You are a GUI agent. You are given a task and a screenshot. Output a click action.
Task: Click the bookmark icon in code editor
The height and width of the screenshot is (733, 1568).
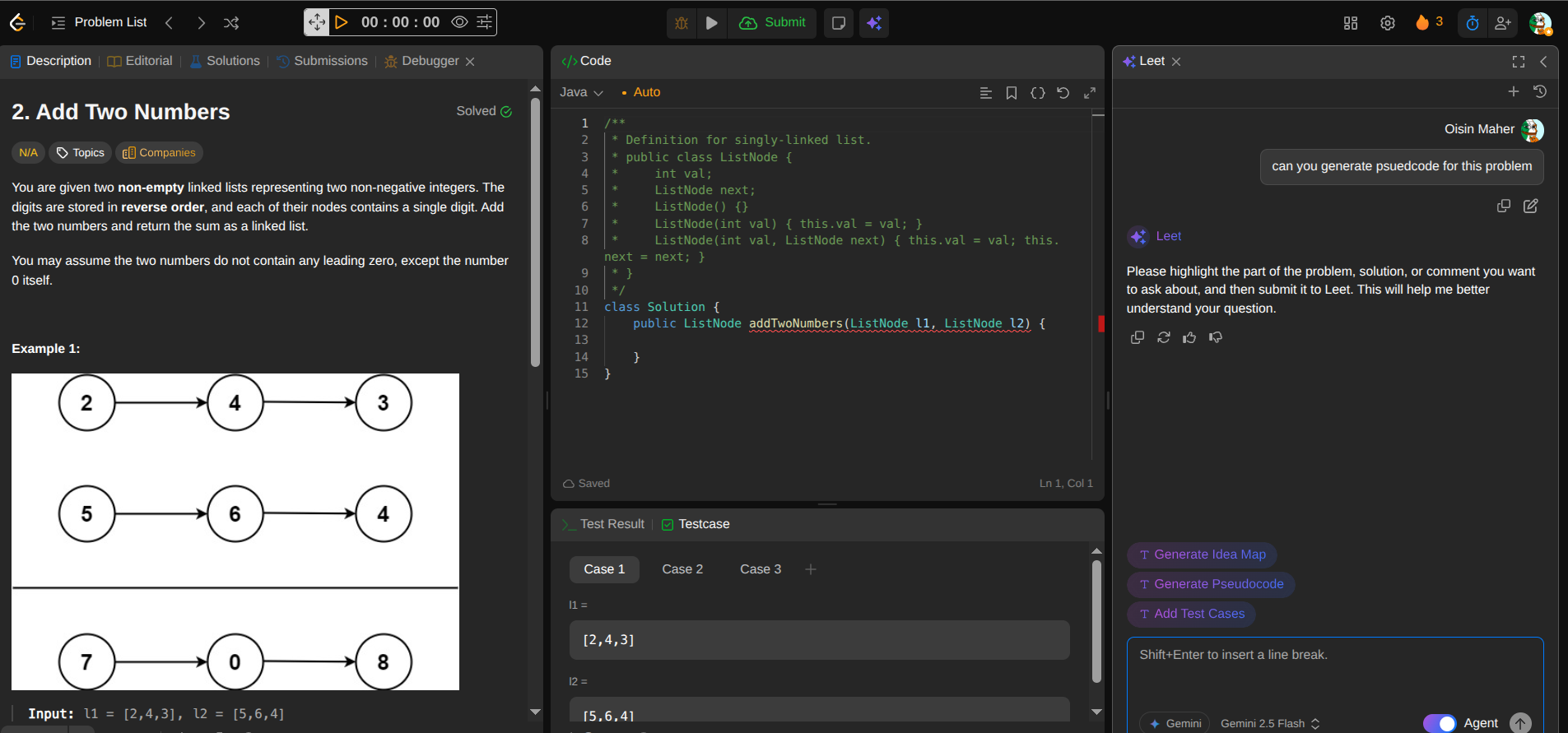(1012, 93)
